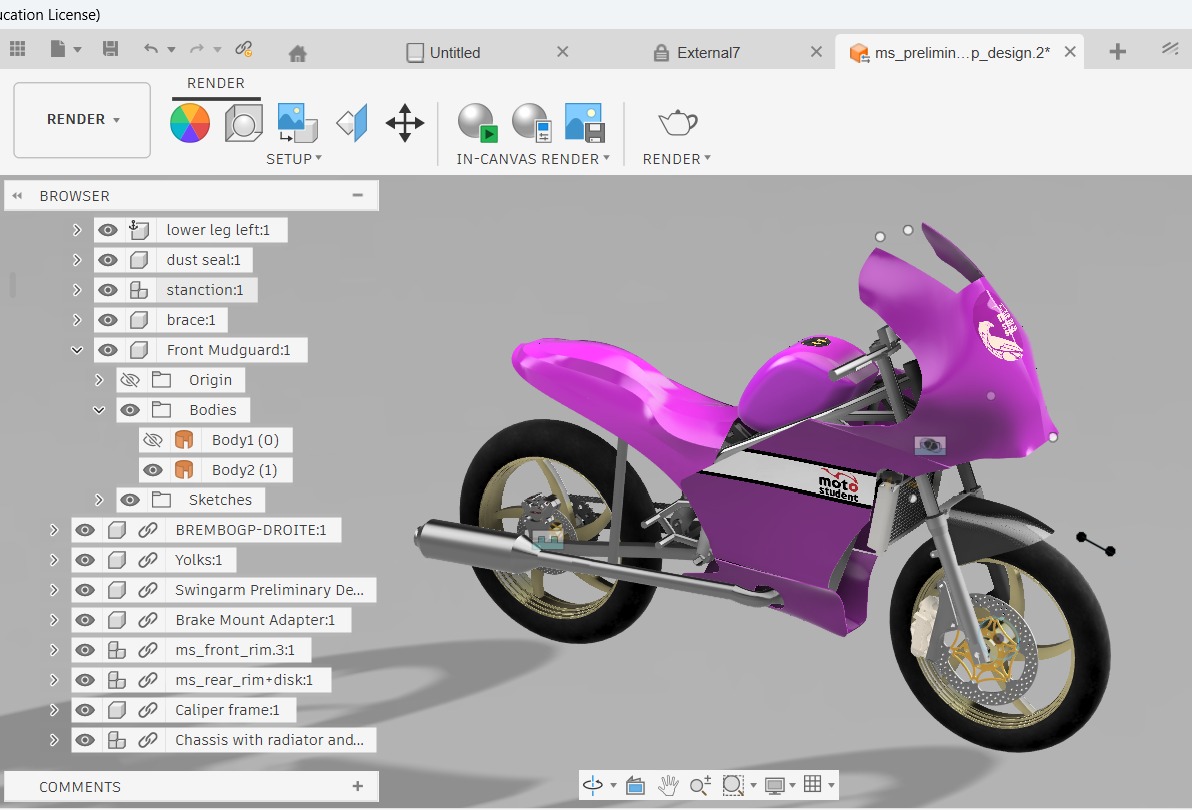Expand the Sketches folder under Front Mudguard
This screenshot has width=1192, height=810.
98,500
